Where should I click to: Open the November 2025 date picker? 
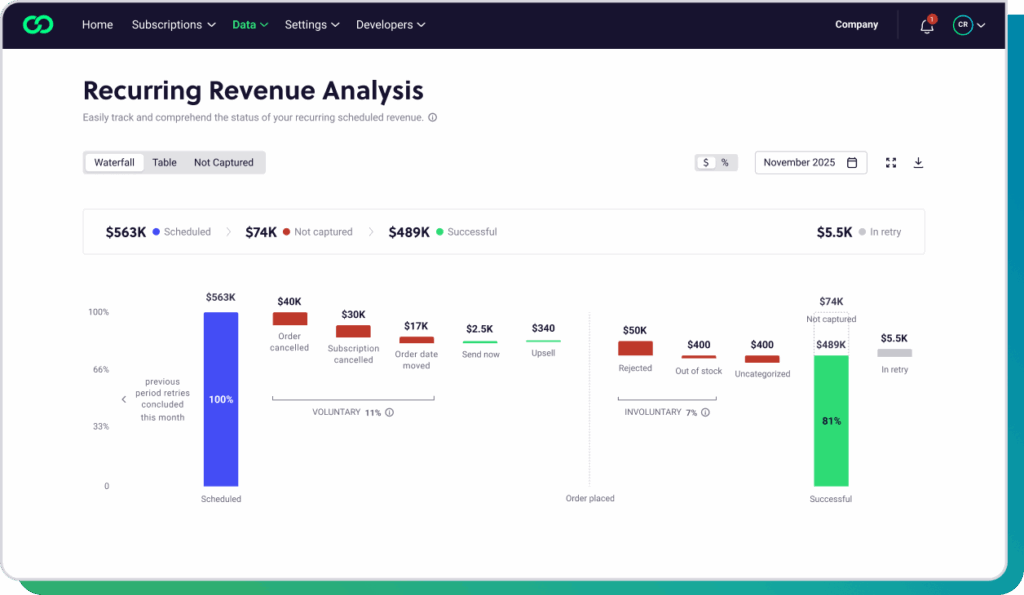810,163
